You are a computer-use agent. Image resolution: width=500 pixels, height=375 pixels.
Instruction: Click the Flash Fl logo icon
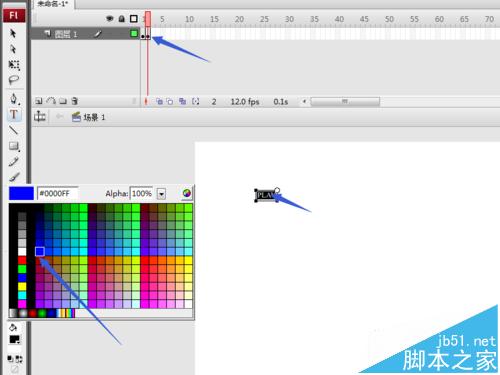tap(14, 15)
